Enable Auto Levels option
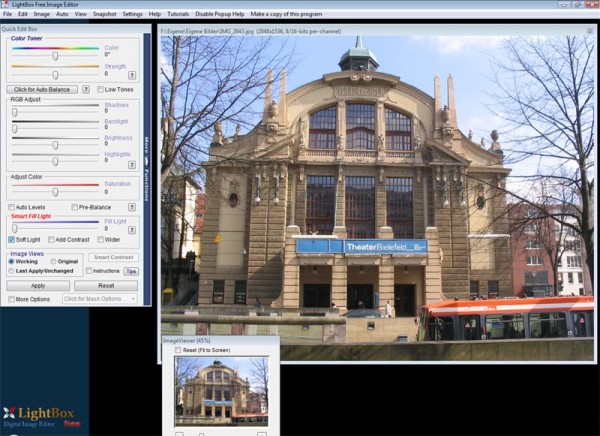The width and height of the screenshot is (600, 436). click(11, 207)
